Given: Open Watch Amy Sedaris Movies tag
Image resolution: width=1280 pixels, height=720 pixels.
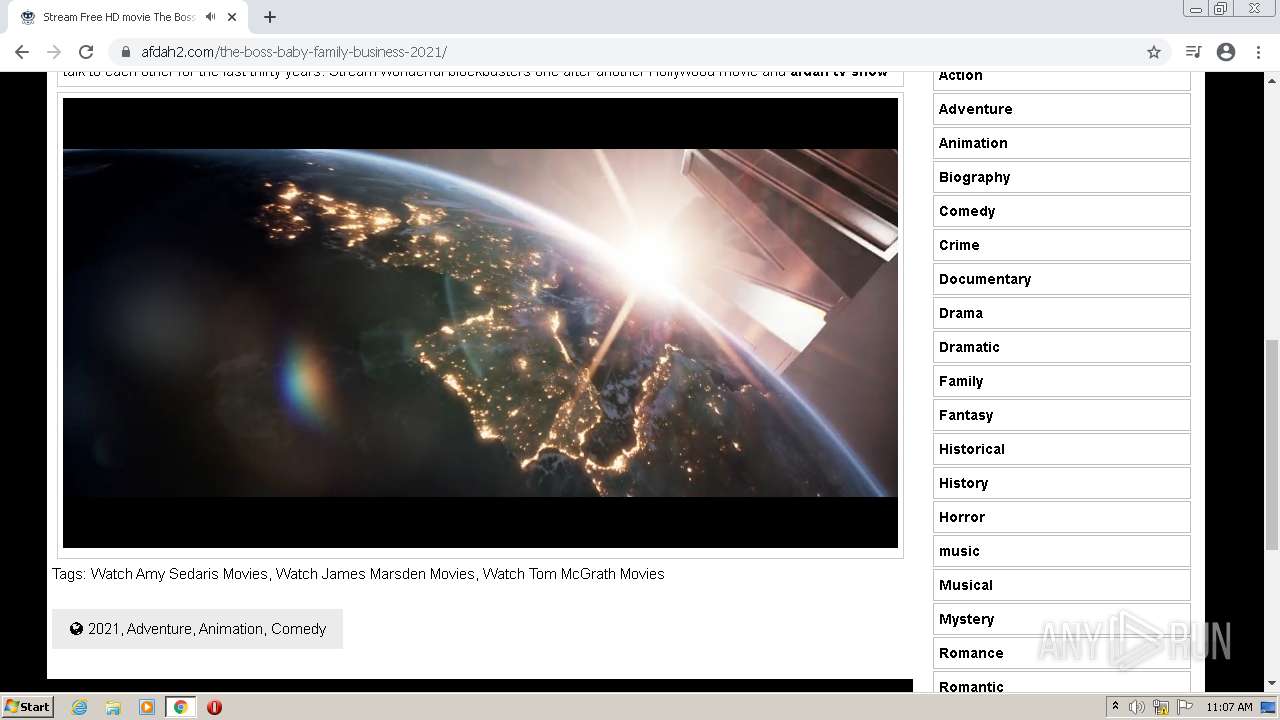Looking at the screenshot, I should tap(179, 574).
